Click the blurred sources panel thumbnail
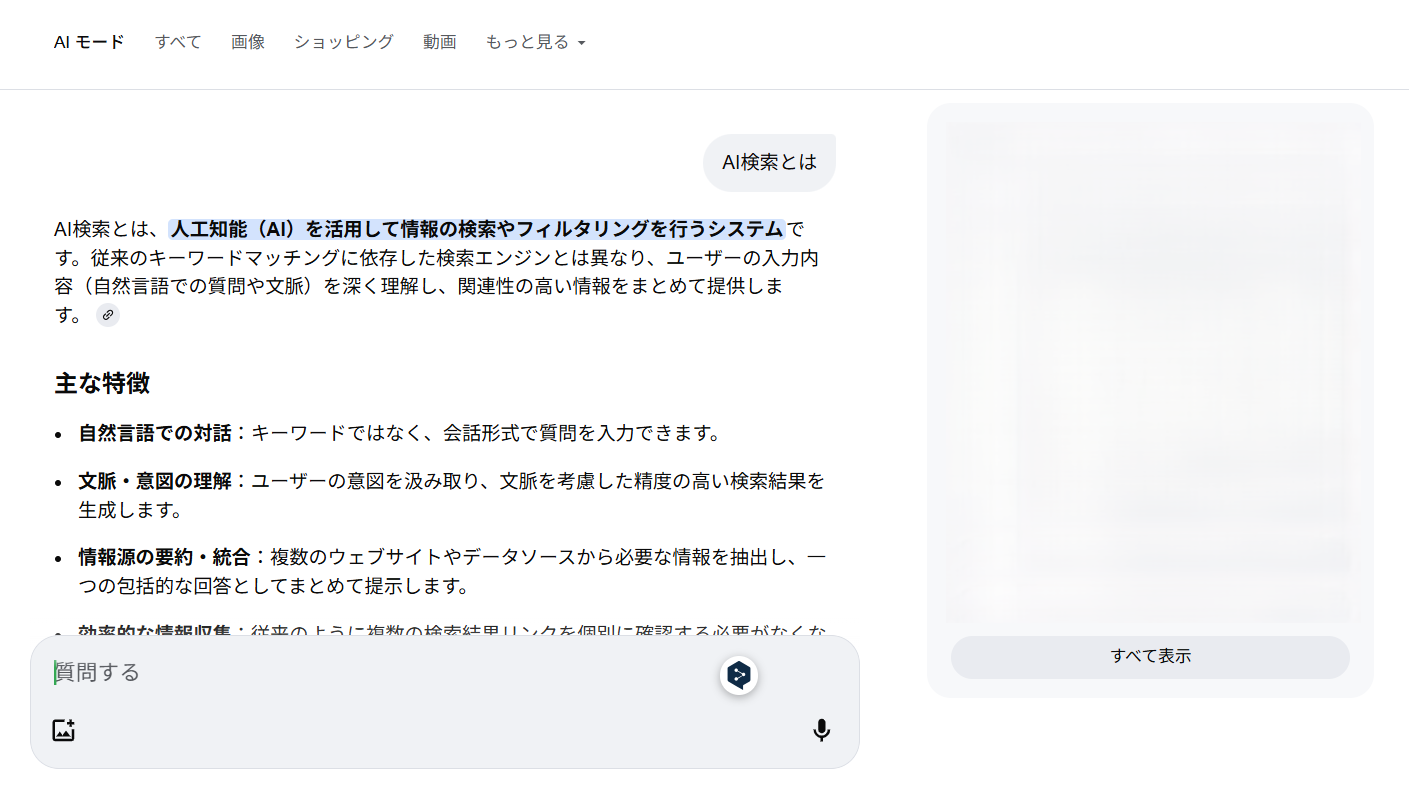Image resolution: width=1409 pixels, height=794 pixels. 1150,372
